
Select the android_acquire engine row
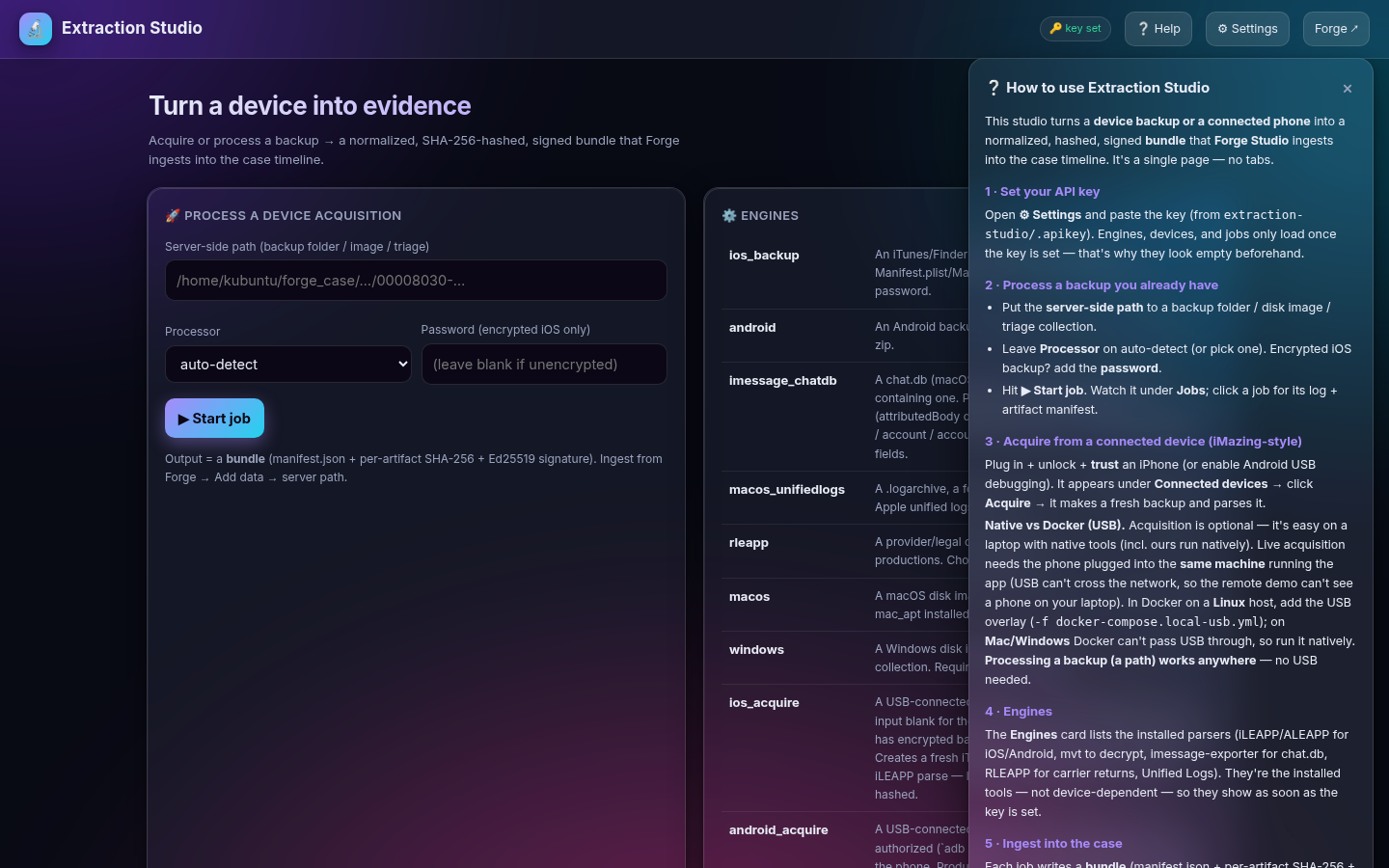tap(845, 840)
